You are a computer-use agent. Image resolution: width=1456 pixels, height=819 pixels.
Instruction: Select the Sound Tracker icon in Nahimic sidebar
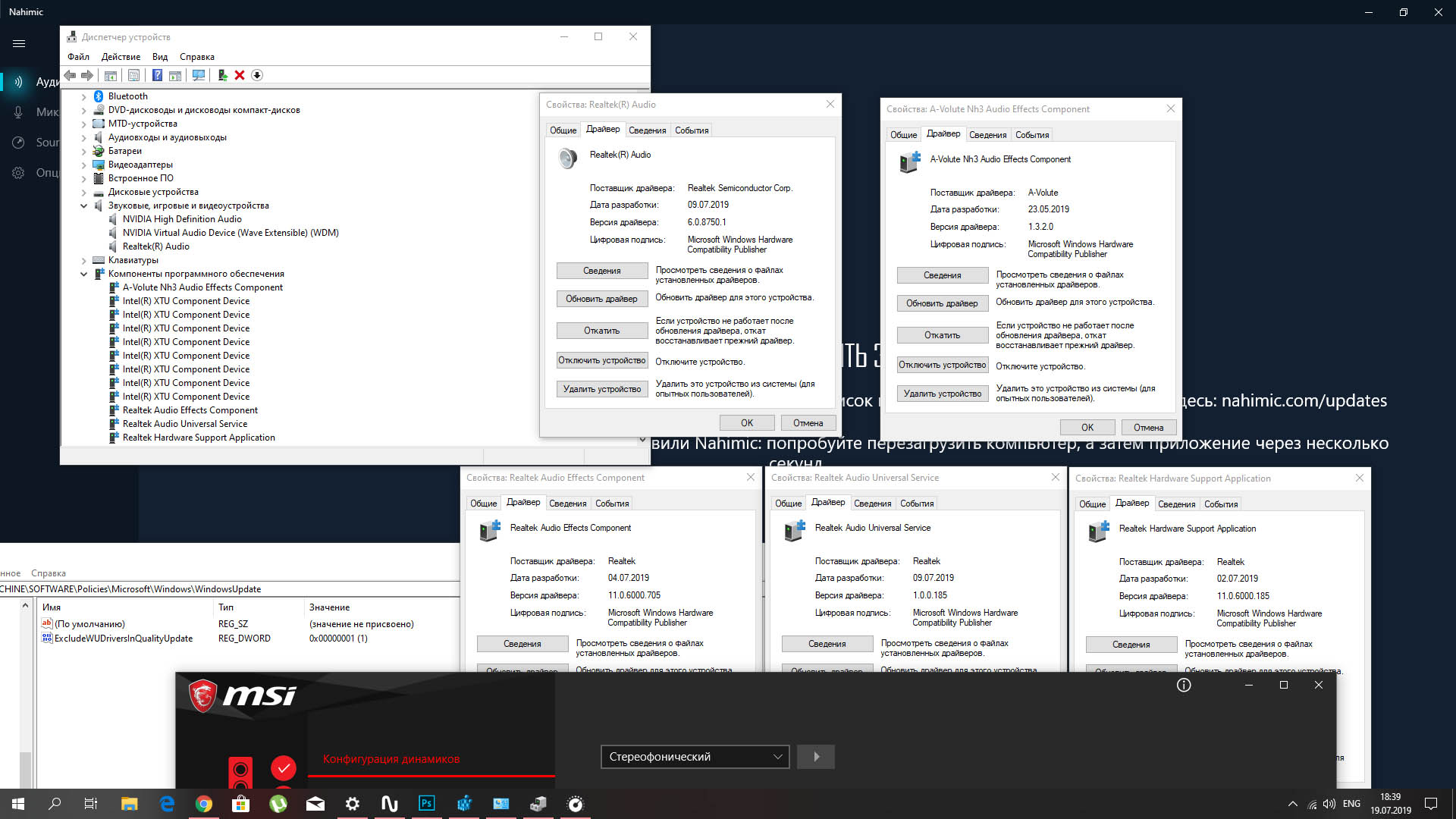(x=18, y=142)
